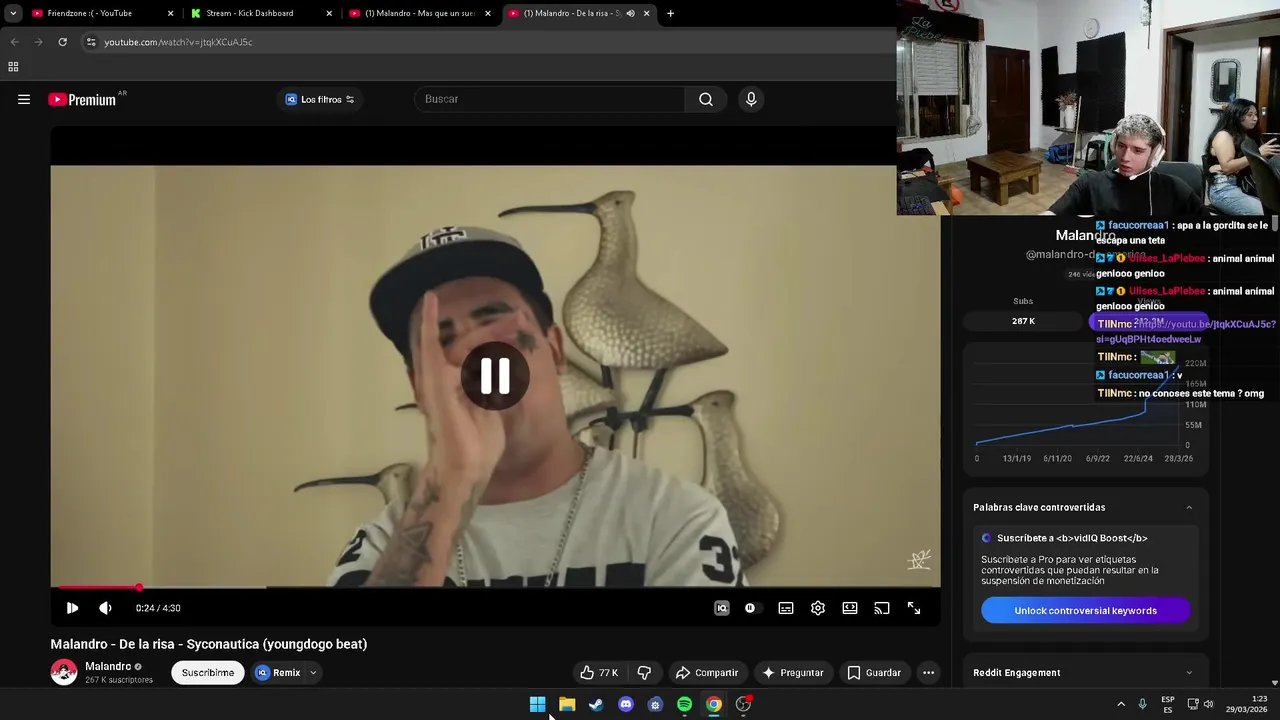Image resolution: width=1280 pixels, height=720 pixels.
Task: Expand the Reddit Engagement section
Action: tap(1189, 673)
